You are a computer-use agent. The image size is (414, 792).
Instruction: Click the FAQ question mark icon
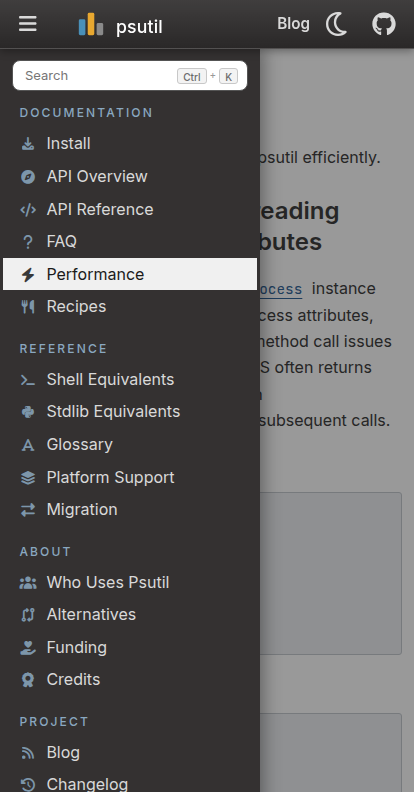point(28,242)
